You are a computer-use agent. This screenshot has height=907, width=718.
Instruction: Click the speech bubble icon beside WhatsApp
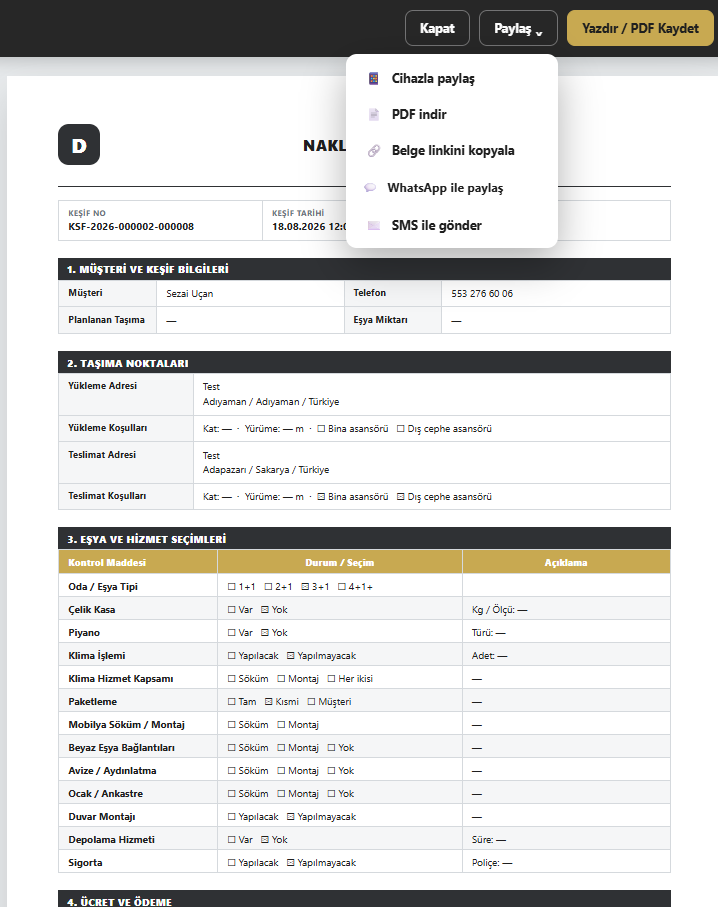(370, 188)
